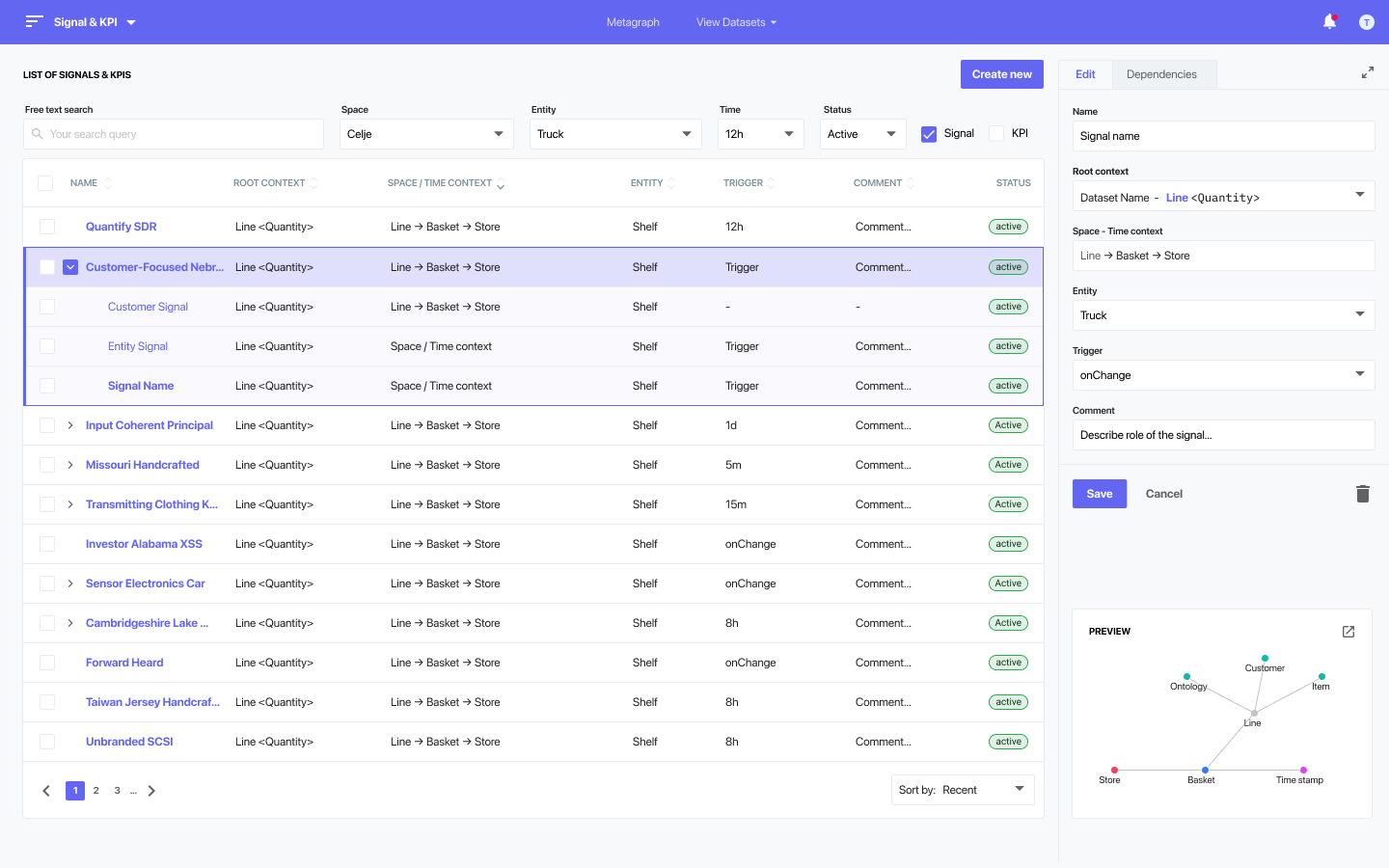Open preview in new window icon
The image size is (1389, 868).
[1348, 632]
